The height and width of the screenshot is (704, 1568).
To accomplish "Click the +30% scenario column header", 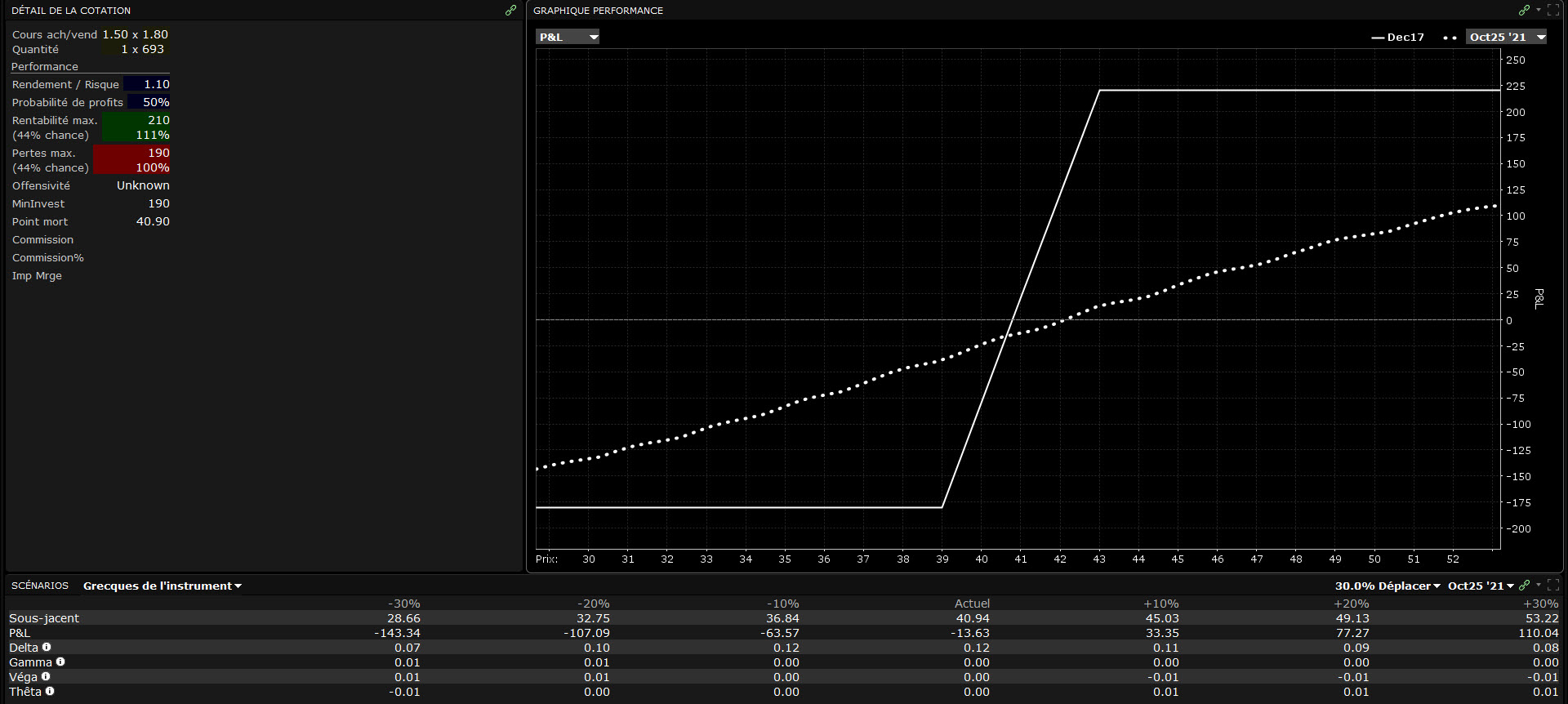I will tap(1541, 604).
